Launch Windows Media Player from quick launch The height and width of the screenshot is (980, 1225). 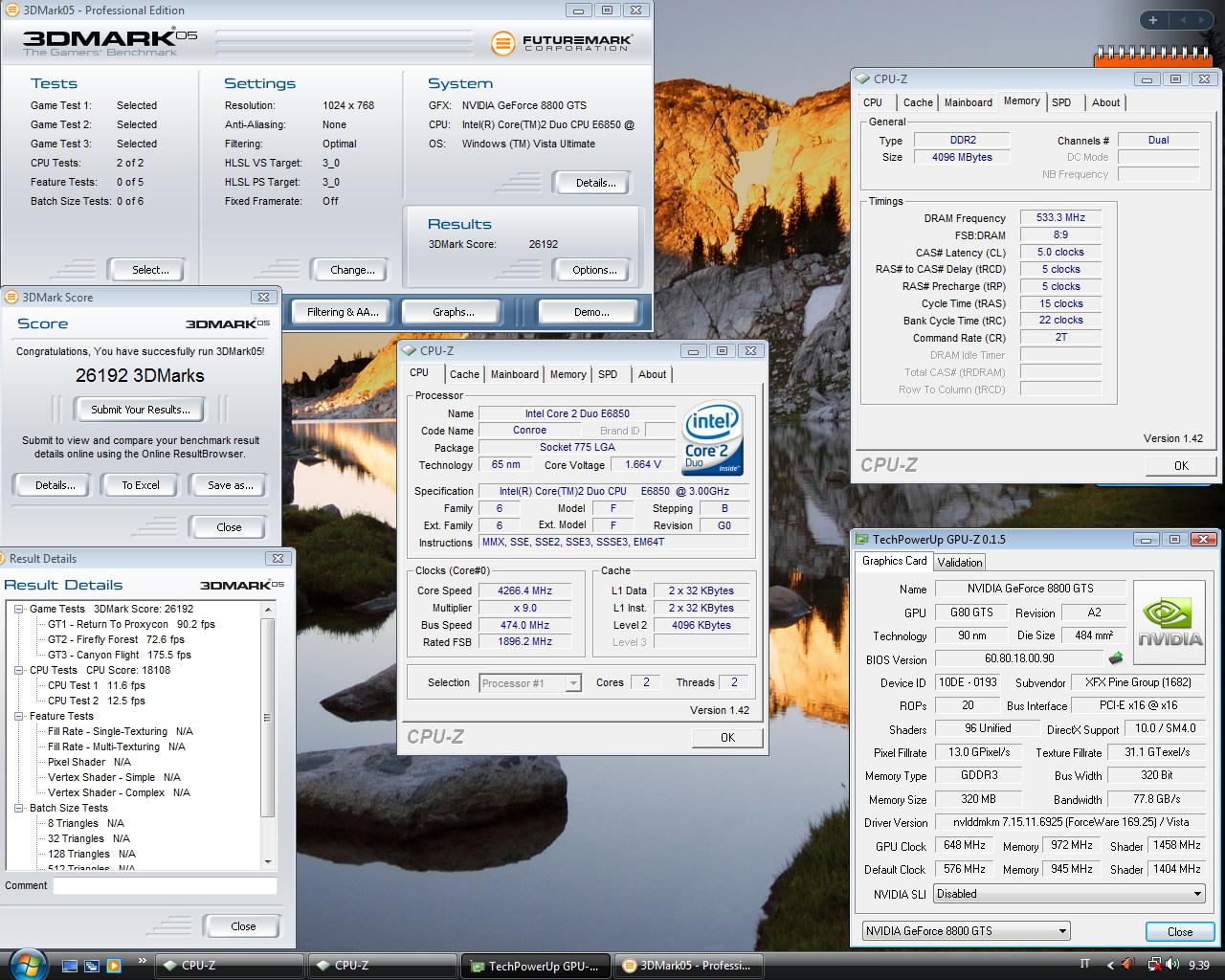114,966
